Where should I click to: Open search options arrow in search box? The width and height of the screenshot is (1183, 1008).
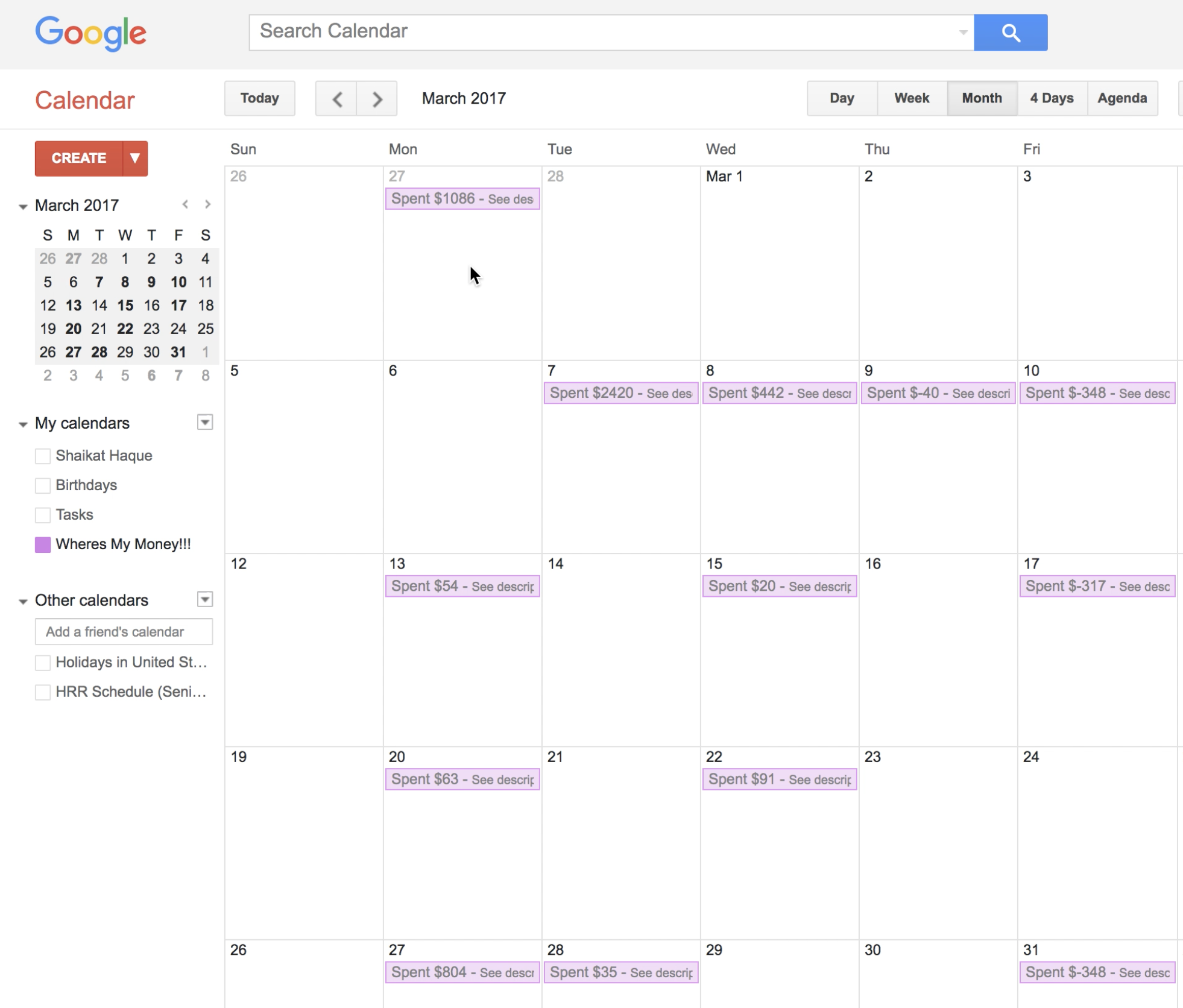[962, 33]
